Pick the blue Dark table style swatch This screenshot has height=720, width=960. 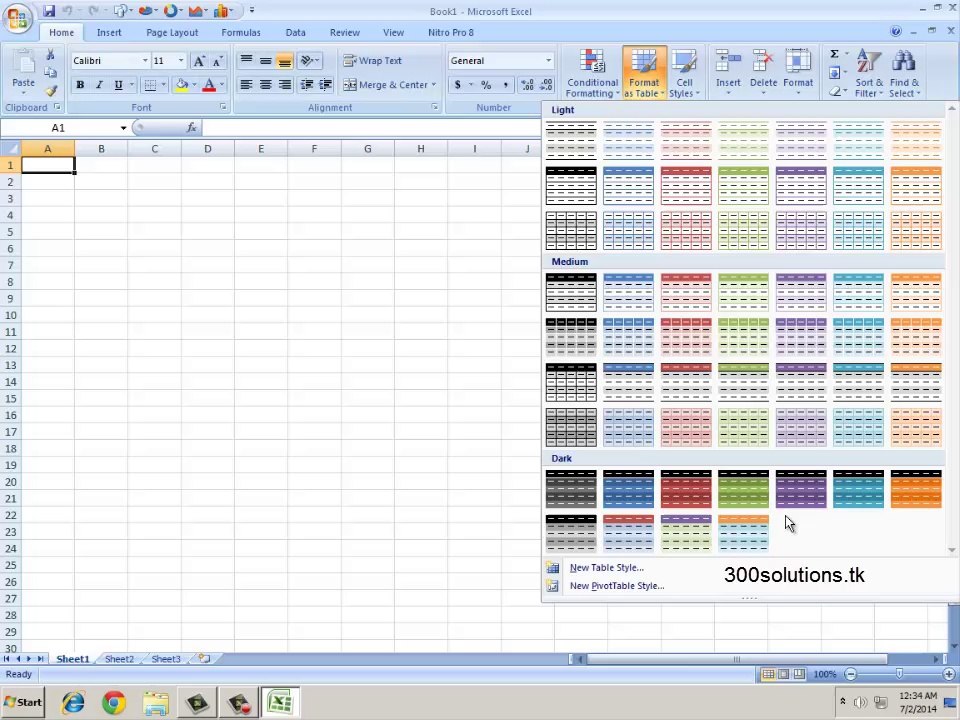[x=628, y=489]
